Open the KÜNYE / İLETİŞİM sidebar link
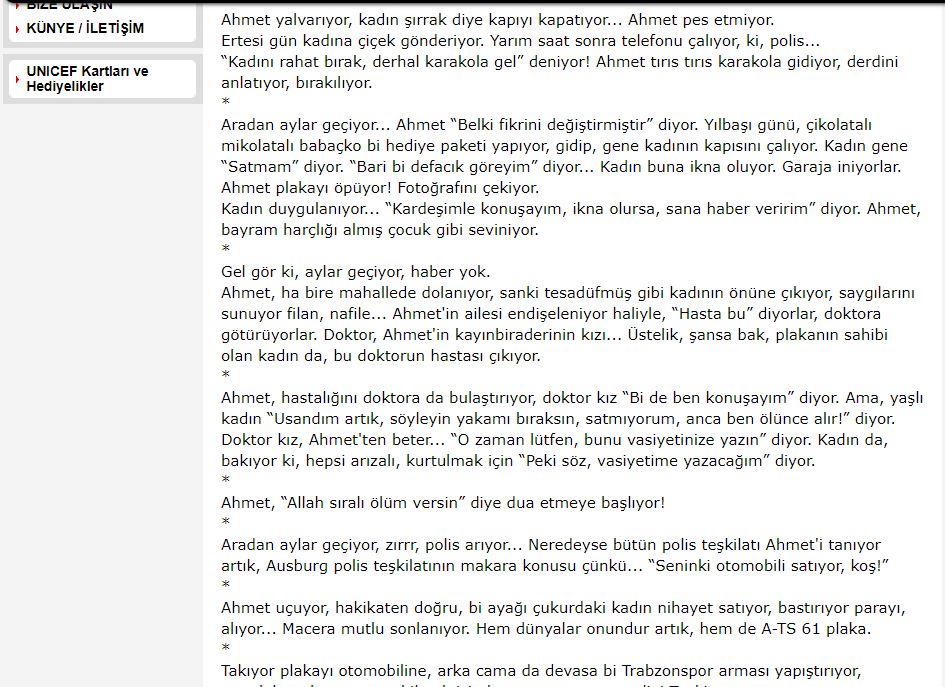 (x=85, y=28)
